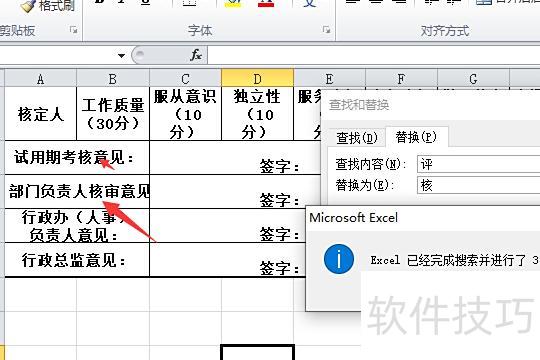Click the 查找和替换 dialog title bar
The image size is (540, 360).
(430, 104)
